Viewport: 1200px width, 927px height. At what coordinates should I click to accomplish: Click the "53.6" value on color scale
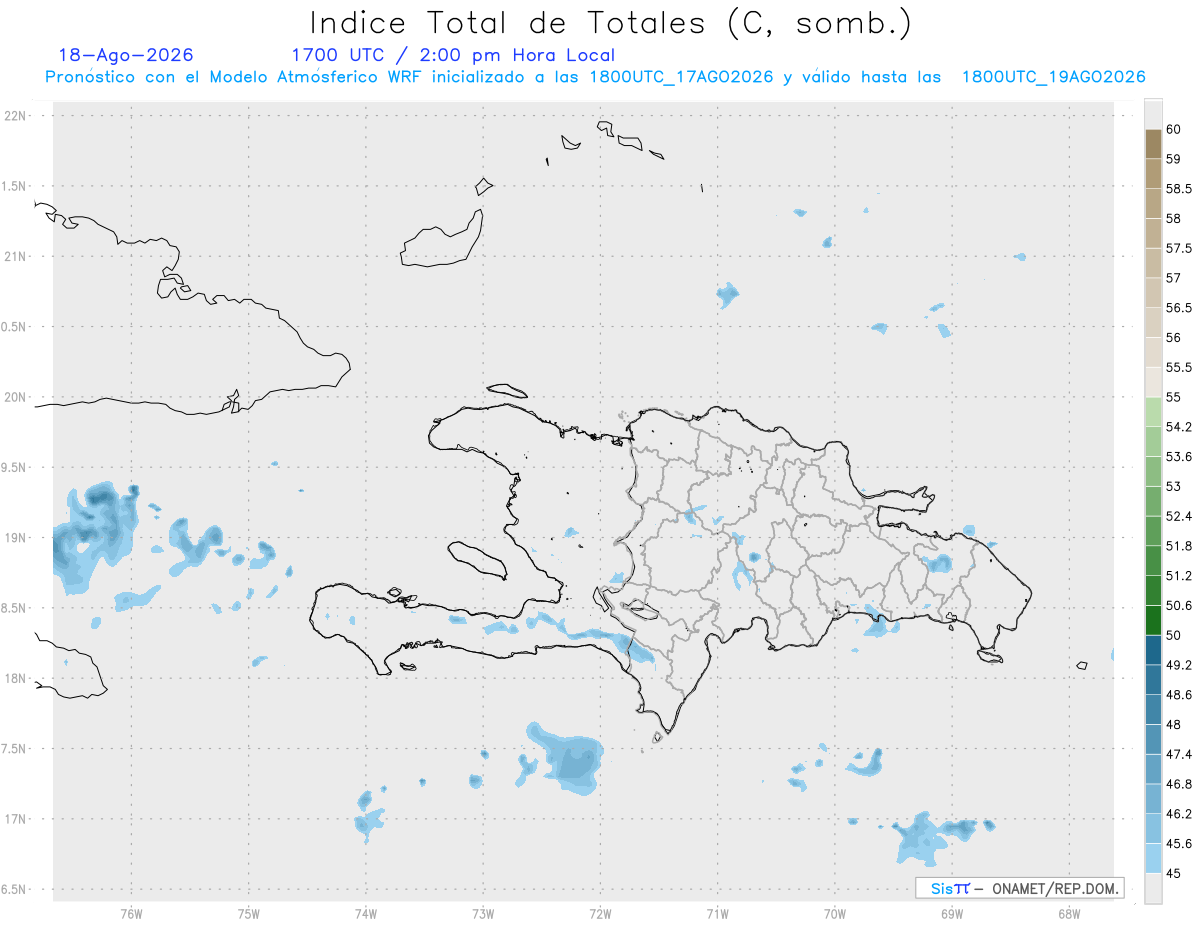click(1179, 456)
